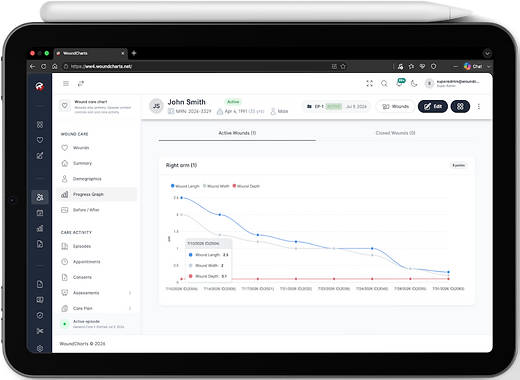This screenshot has width=520, height=380.
Task: Open the browser Chat button
Action: pos(474,66)
